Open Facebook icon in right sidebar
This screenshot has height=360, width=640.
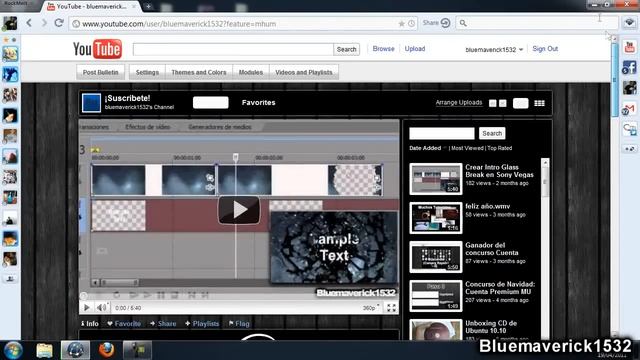coord(629,68)
